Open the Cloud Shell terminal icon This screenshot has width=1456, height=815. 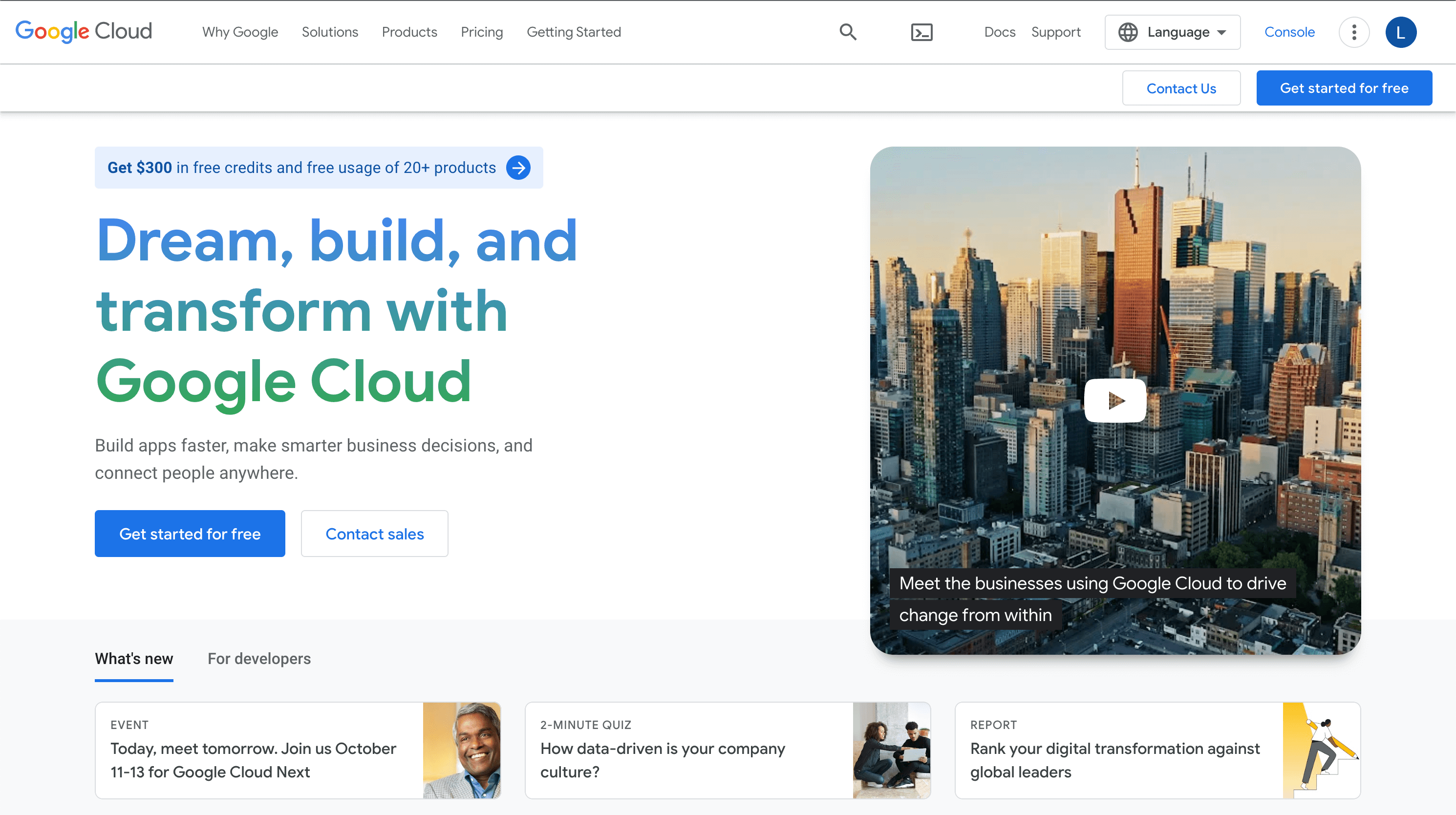click(x=921, y=31)
